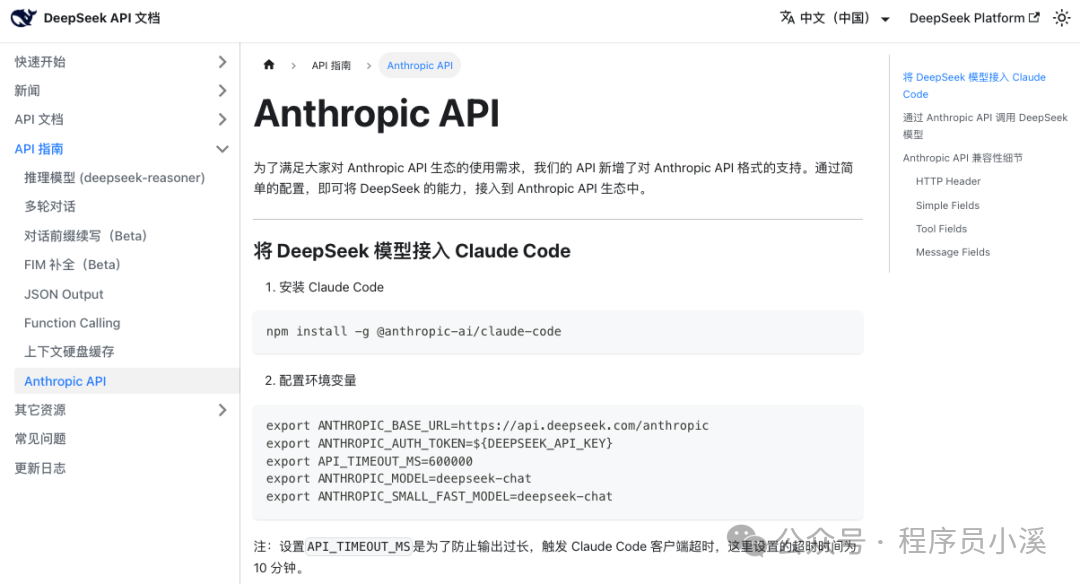Expand the 其它资源 section chevron
1080x584 pixels.
pos(222,410)
